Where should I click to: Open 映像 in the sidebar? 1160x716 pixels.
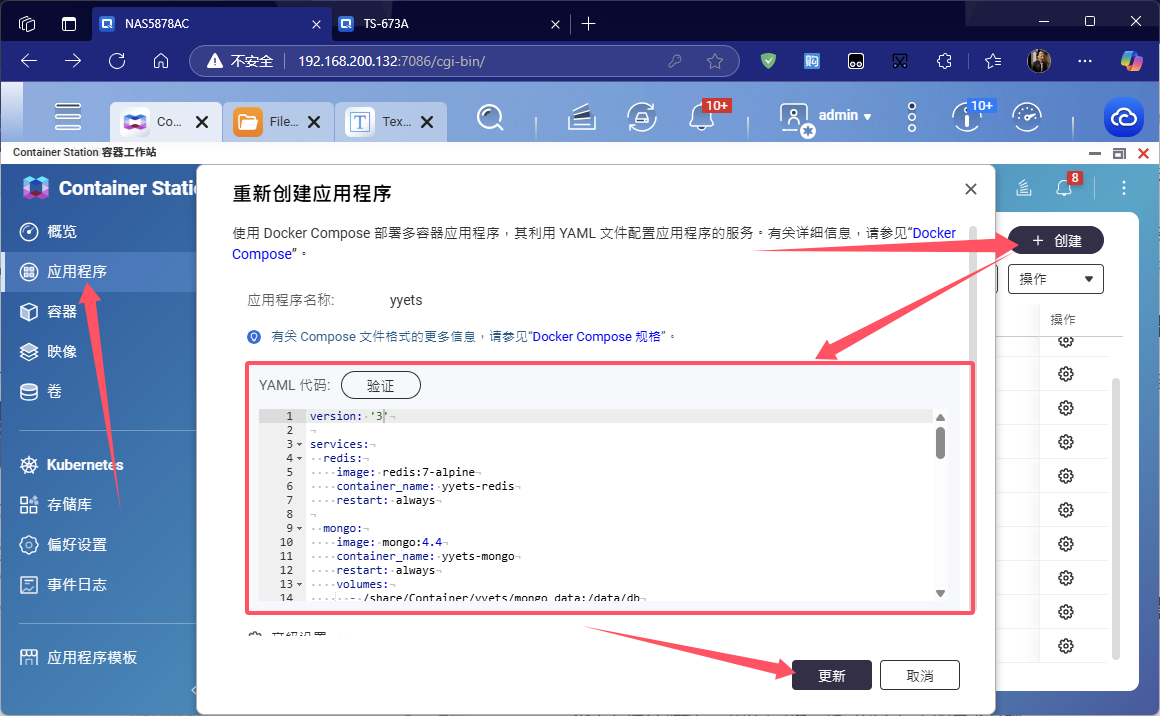(x=62, y=352)
